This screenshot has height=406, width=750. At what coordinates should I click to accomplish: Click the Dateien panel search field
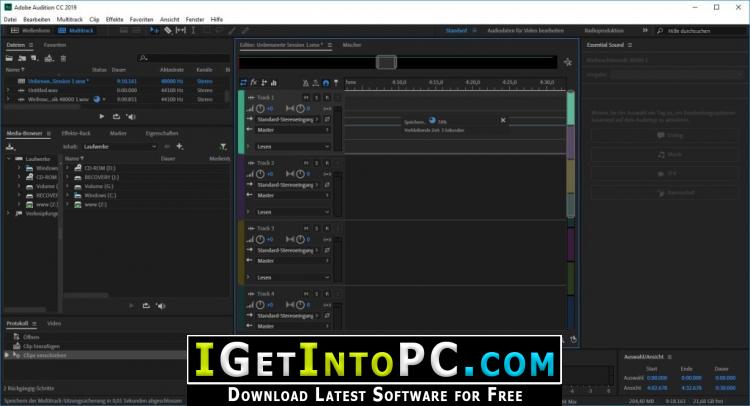tap(184, 58)
